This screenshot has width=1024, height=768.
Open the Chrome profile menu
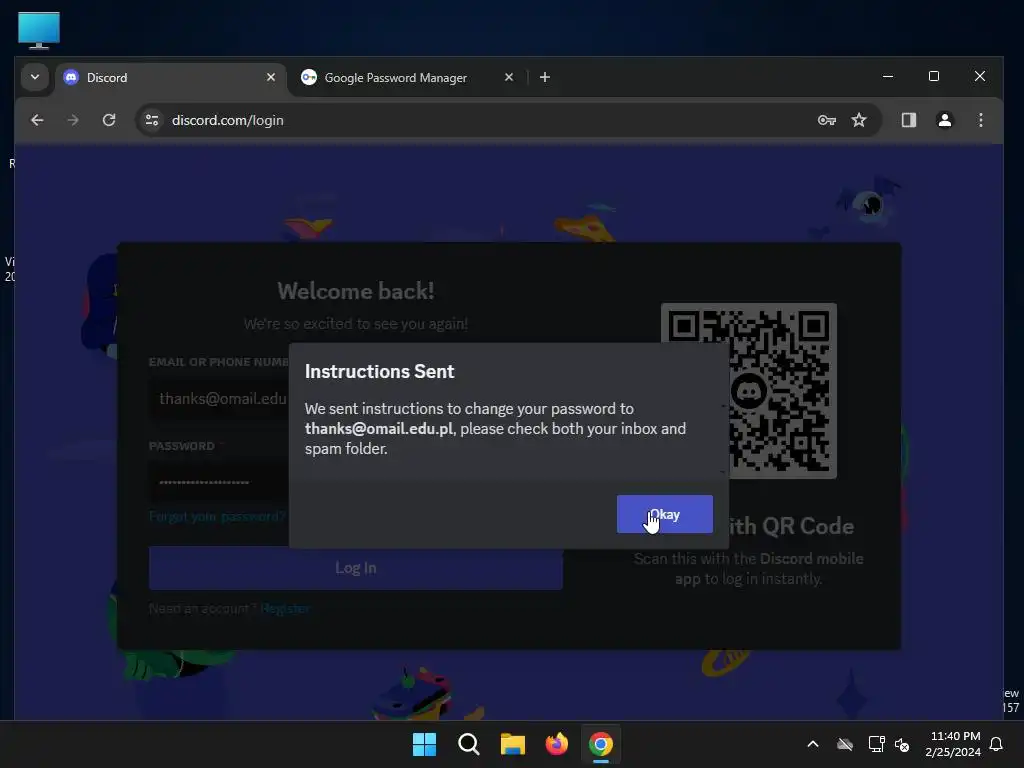[944, 120]
